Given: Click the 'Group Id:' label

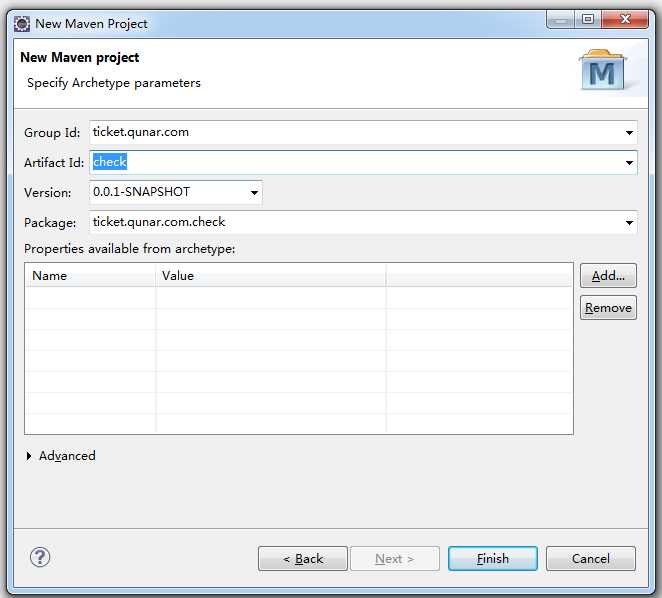Looking at the screenshot, I should point(52,133).
